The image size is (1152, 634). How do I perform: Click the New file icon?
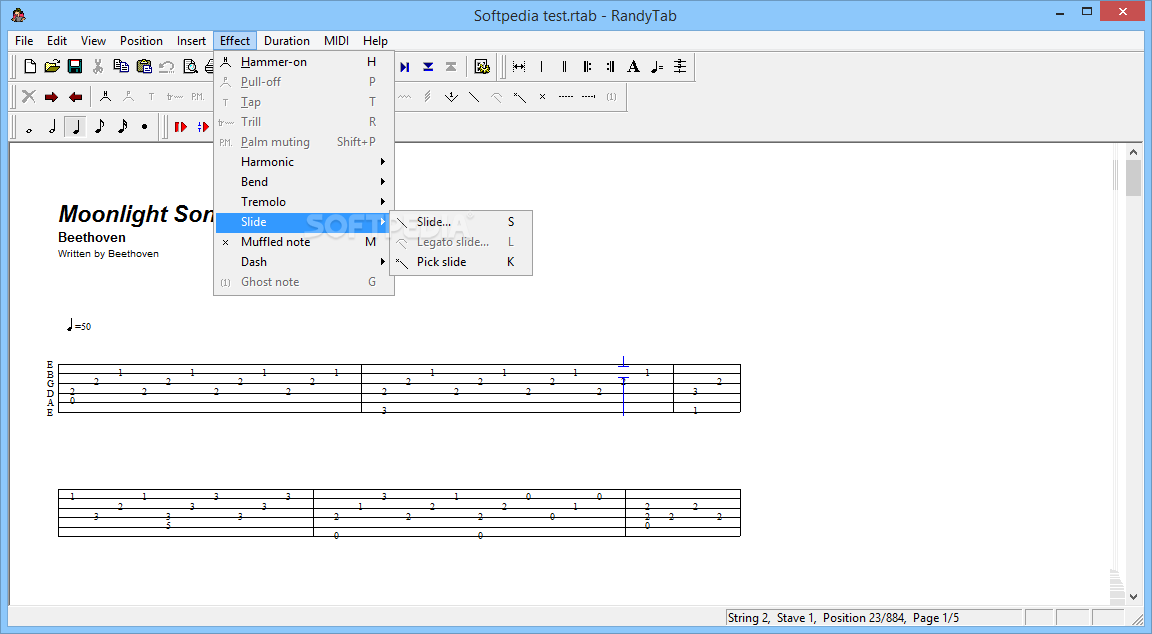[x=30, y=67]
